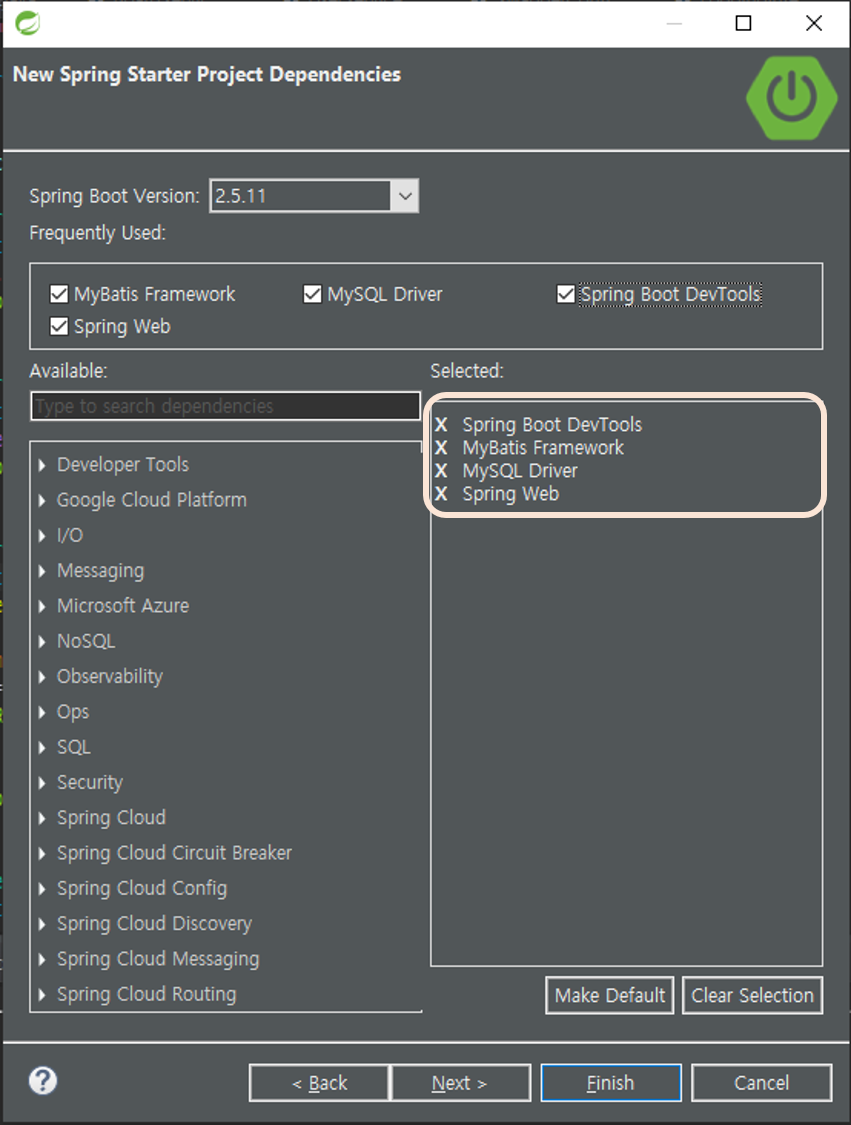Click Make Default button
This screenshot has height=1125, width=851.
610,995
